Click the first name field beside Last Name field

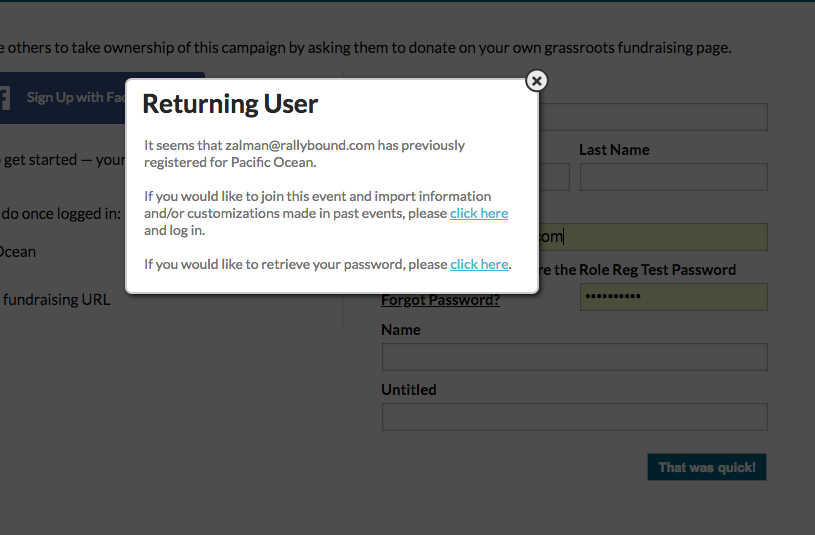pyautogui.click(x=554, y=177)
